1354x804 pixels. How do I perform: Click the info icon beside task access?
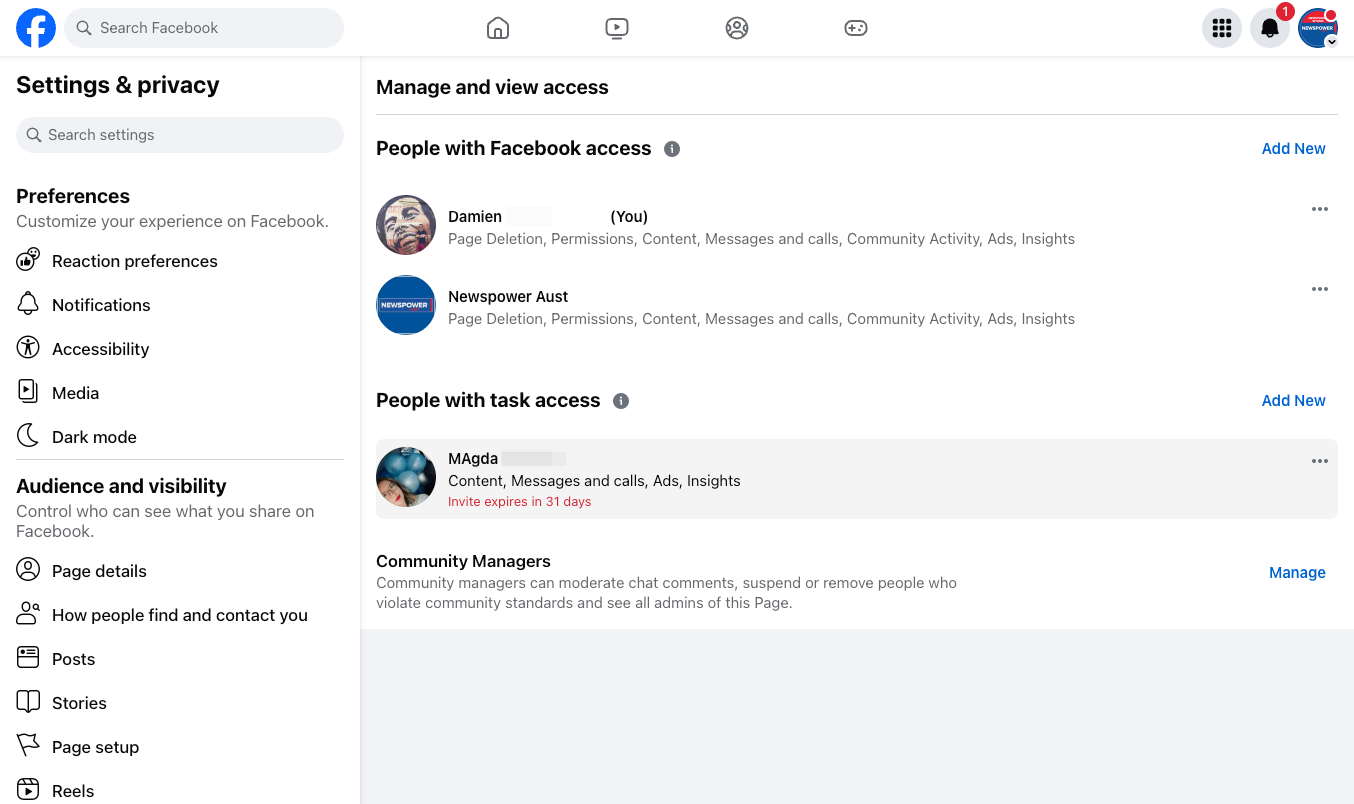click(x=621, y=401)
